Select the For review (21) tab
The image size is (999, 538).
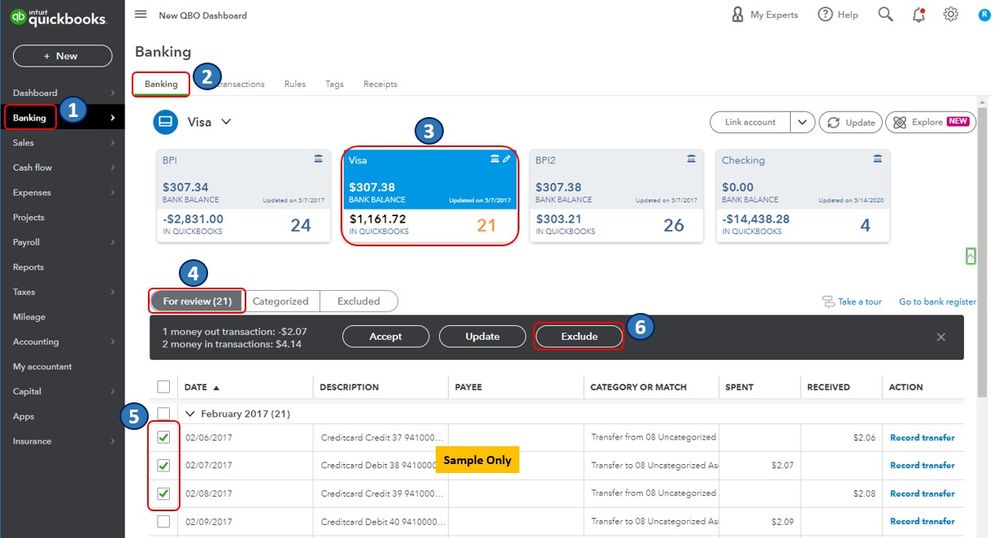tap(198, 301)
